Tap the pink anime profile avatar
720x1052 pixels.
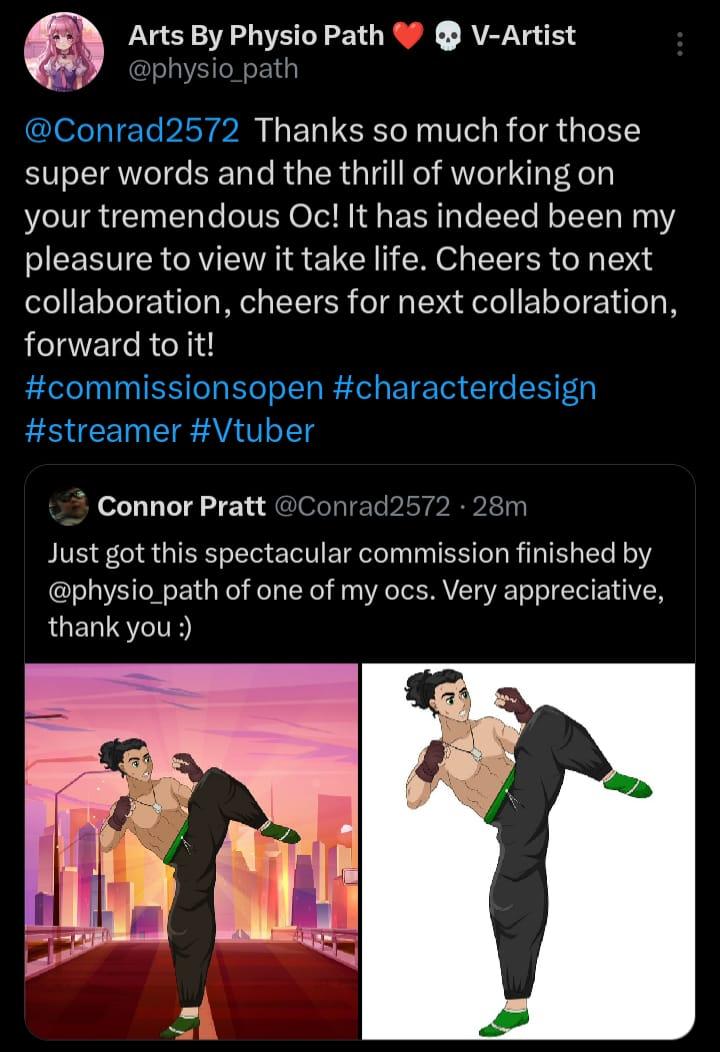tap(63, 52)
